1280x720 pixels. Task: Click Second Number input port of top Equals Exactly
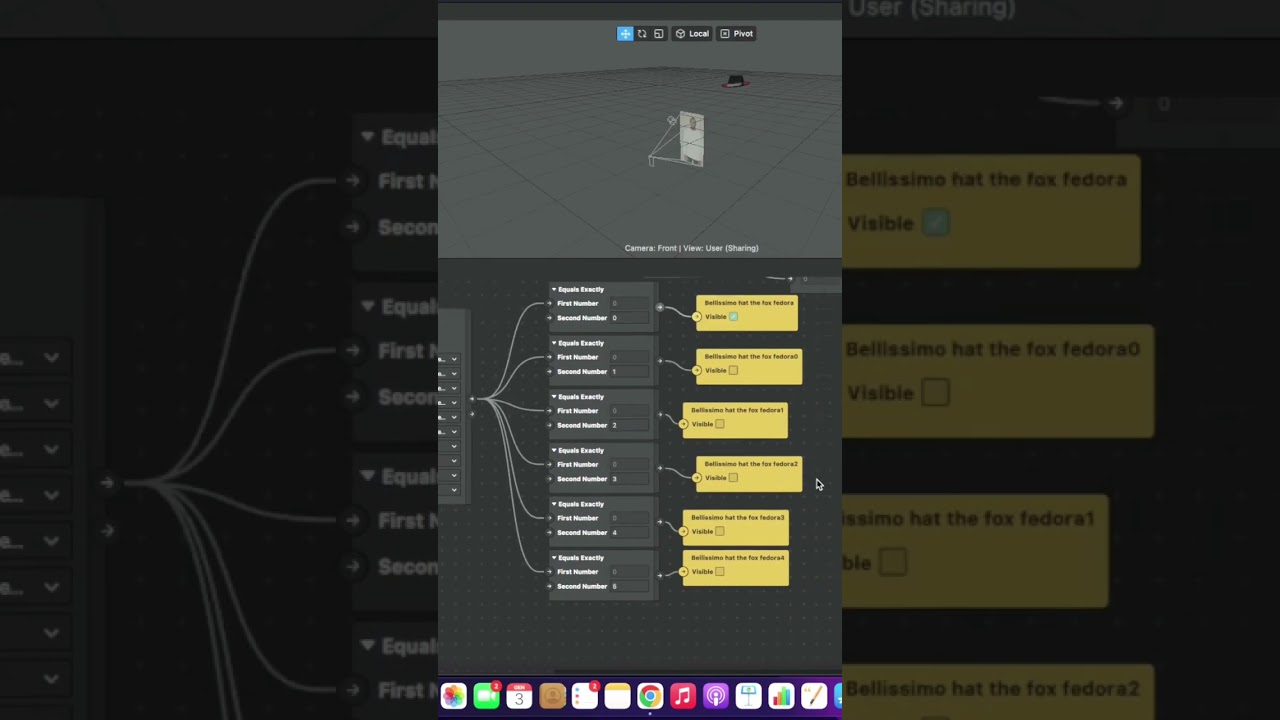[x=550, y=318]
